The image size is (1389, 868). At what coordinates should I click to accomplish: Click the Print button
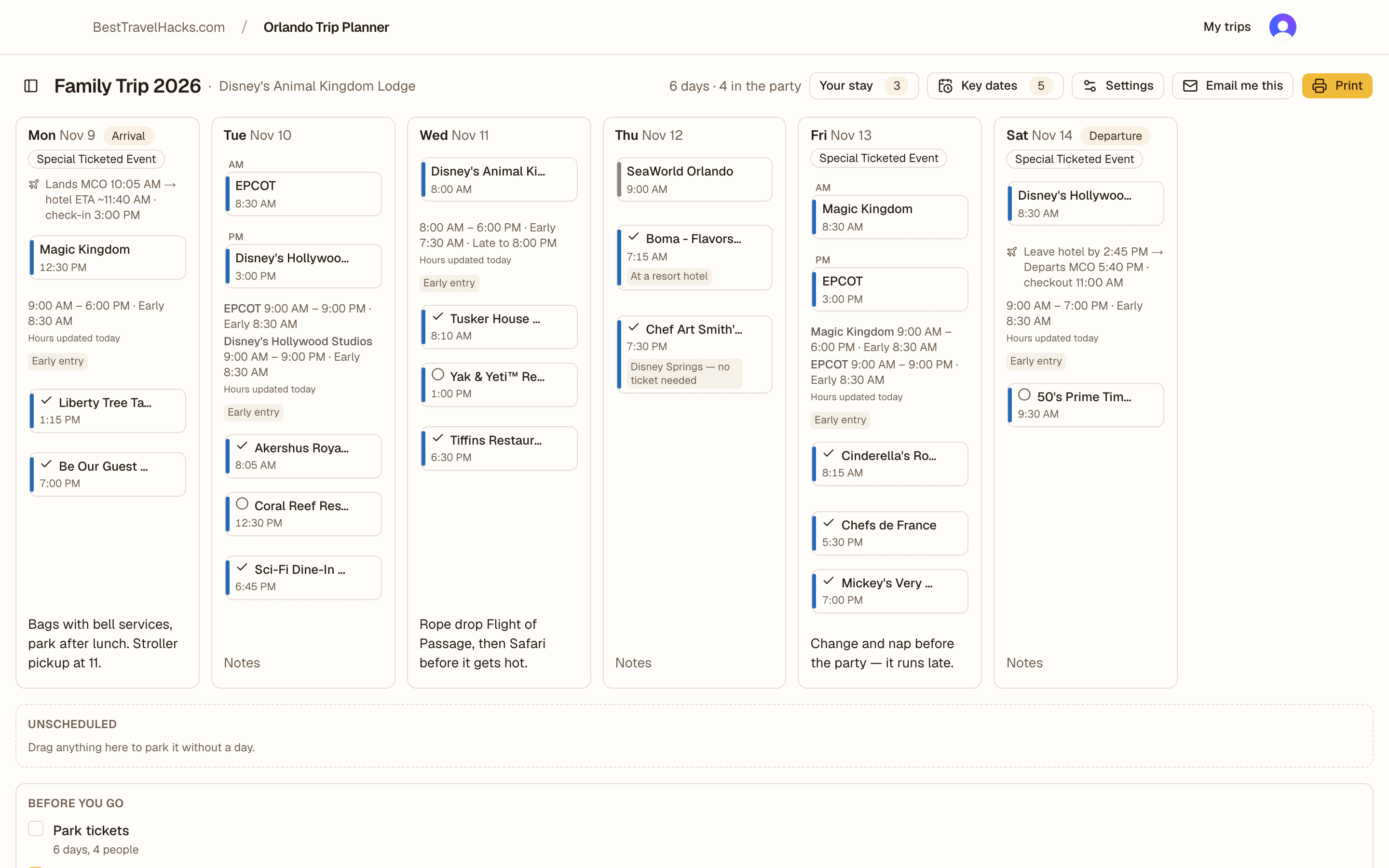(1337, 86)
